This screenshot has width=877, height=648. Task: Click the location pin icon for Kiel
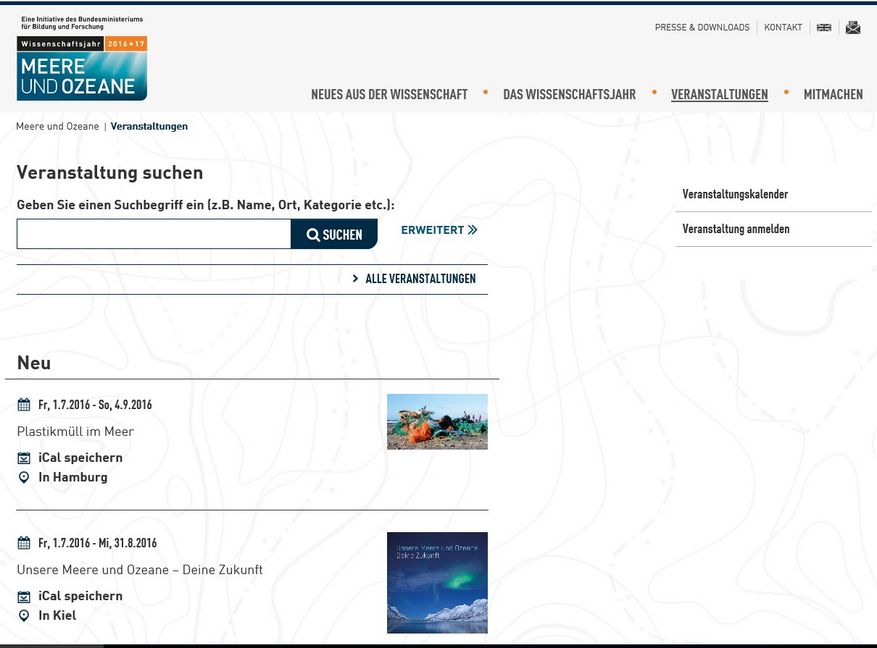click(24, 616)
